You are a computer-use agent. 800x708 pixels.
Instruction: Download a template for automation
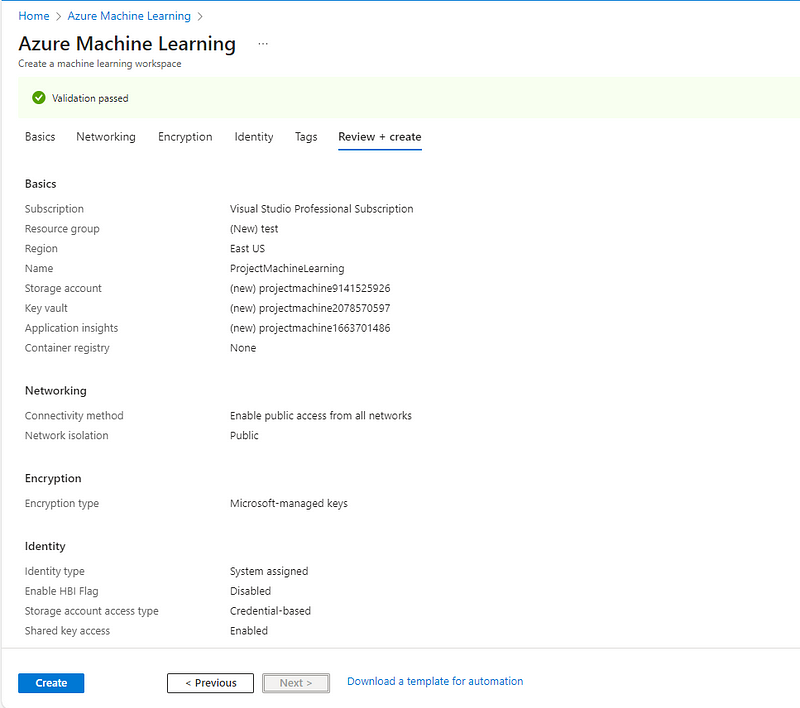click(435, 681)
